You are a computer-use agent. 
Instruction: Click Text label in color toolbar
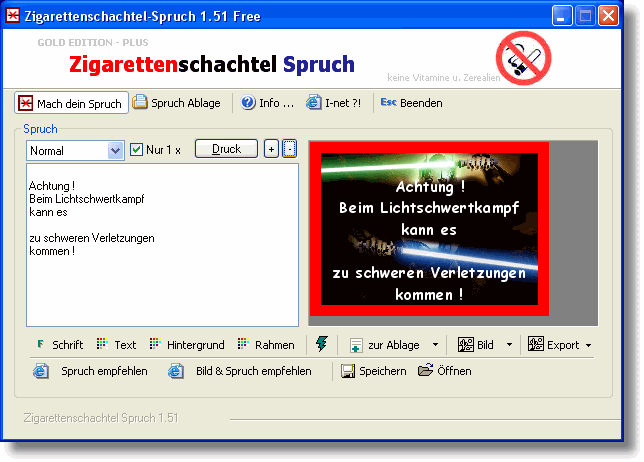125,345
